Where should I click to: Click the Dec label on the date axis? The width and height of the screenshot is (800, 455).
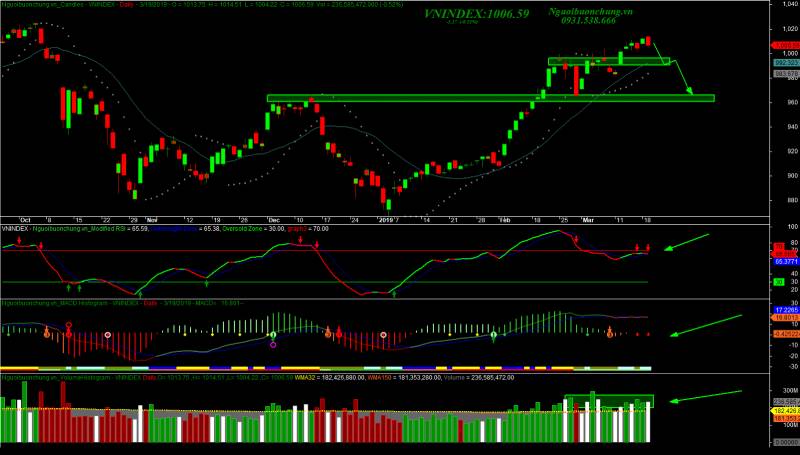coord(274,218)
